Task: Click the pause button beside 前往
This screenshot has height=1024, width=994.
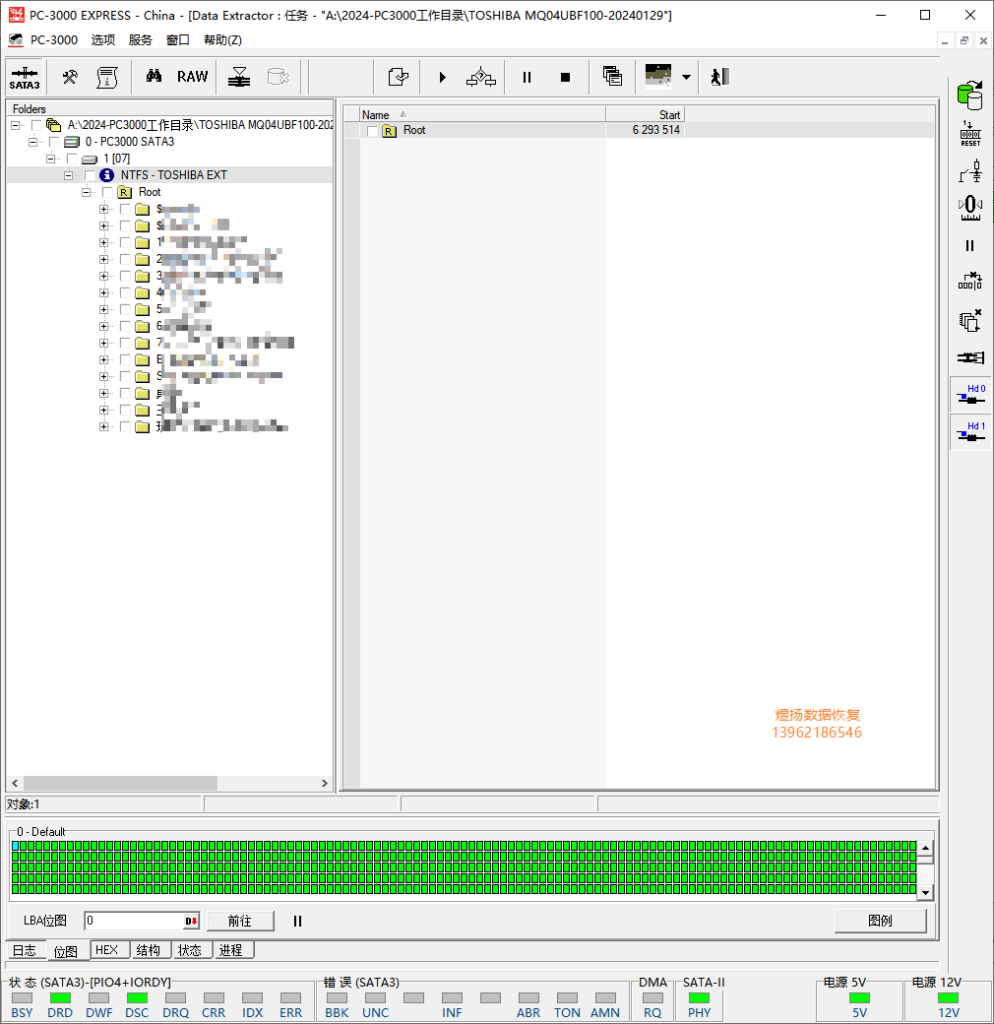Action: click(297, 921)
